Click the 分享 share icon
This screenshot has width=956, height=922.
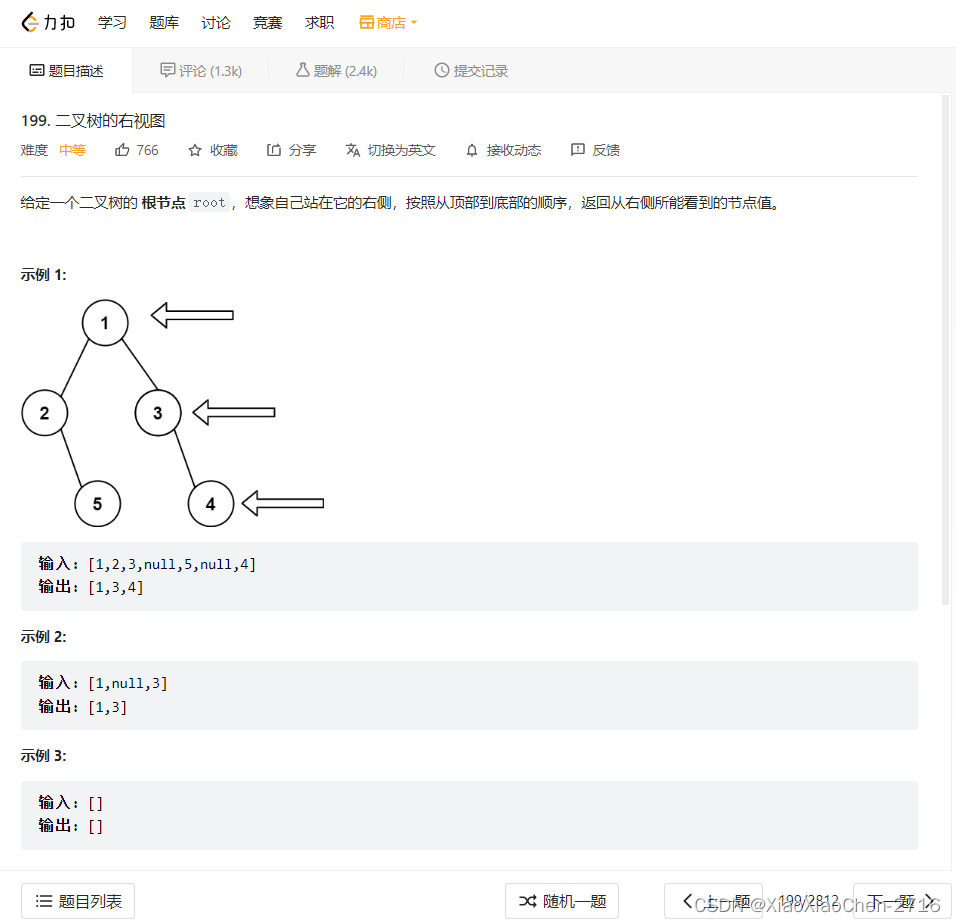[273, 150]
